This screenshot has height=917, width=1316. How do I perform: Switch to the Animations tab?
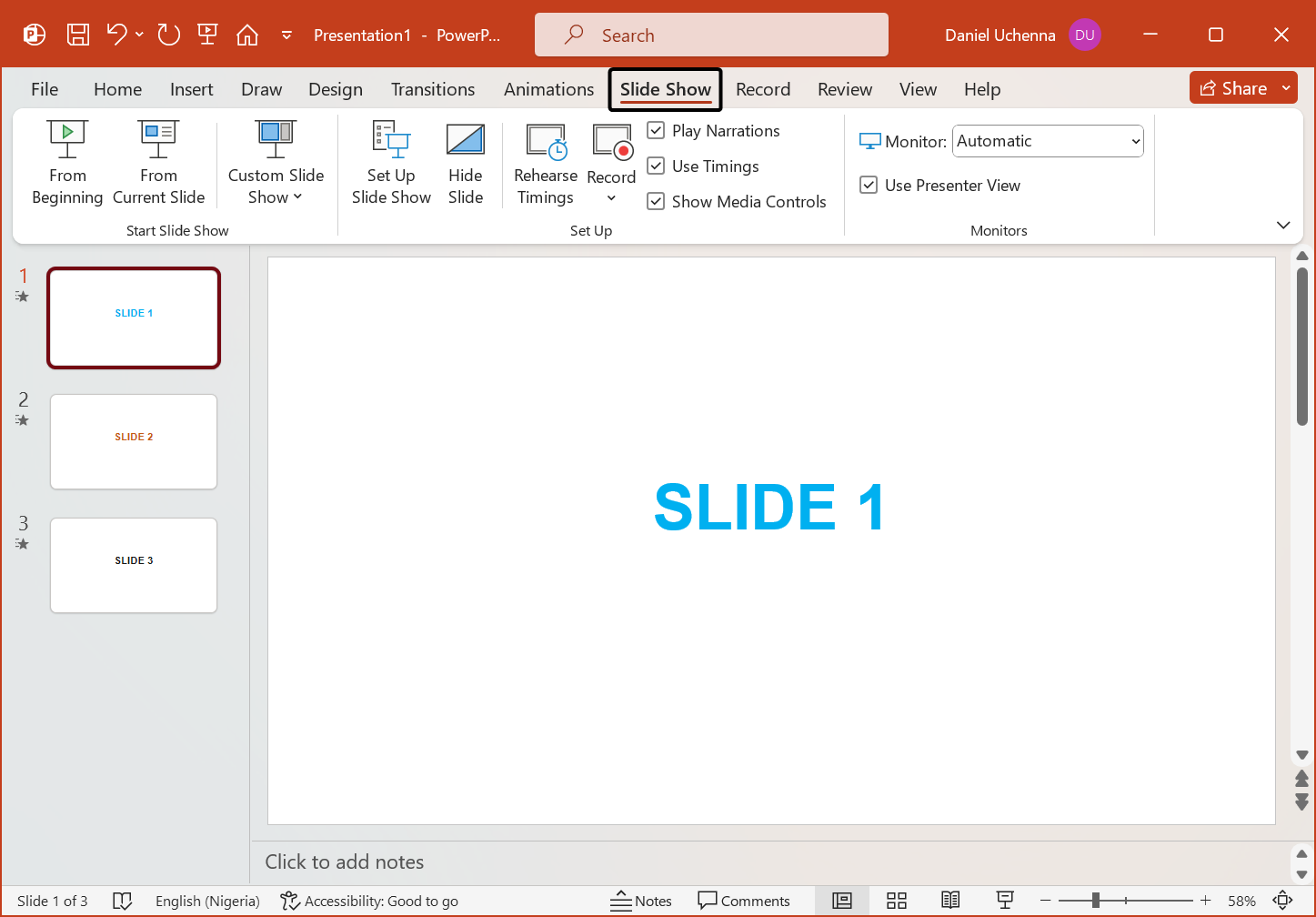548,89
